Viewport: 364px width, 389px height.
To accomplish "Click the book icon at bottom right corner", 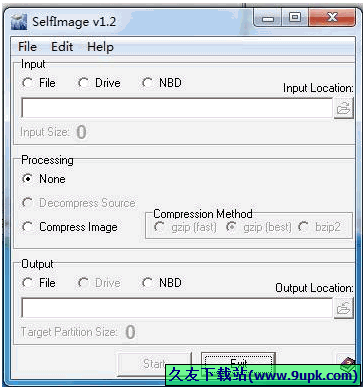I will pyautogui.click(x=348, y=364).
